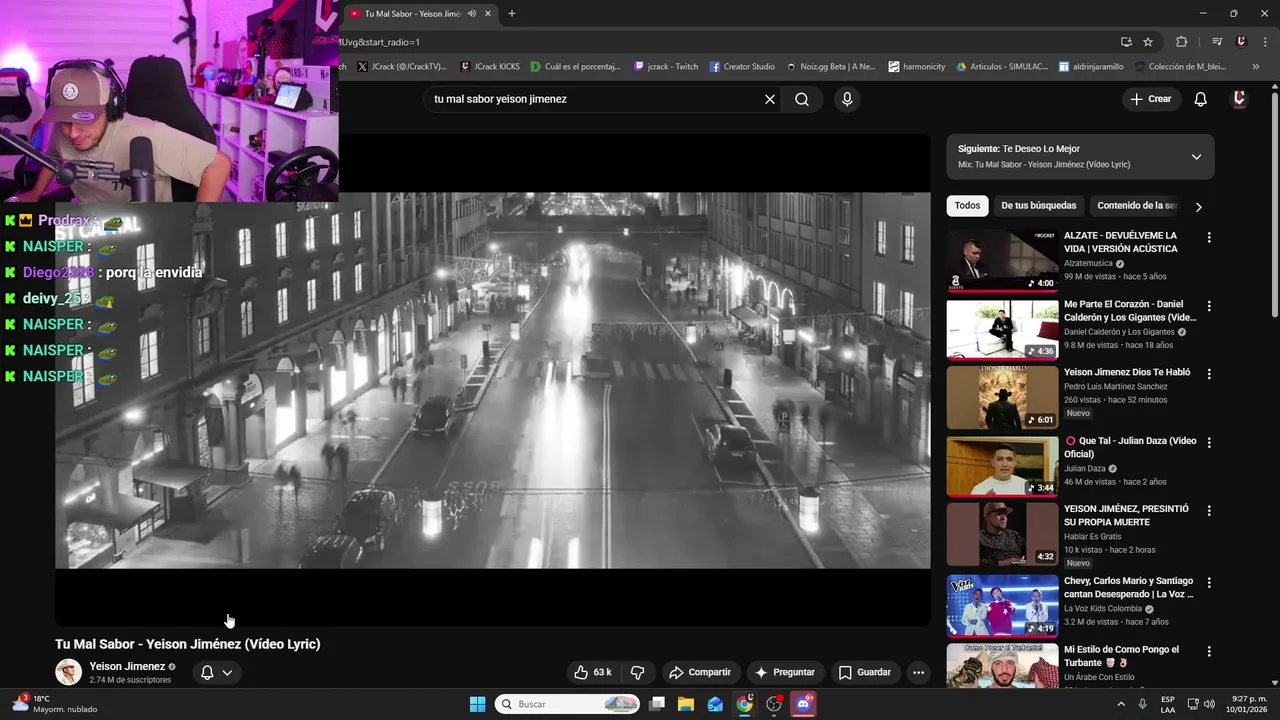1280x720 pixels.
Task: Open options for Que Tal - Julian Daza
Action: (x=1209, y=442)
